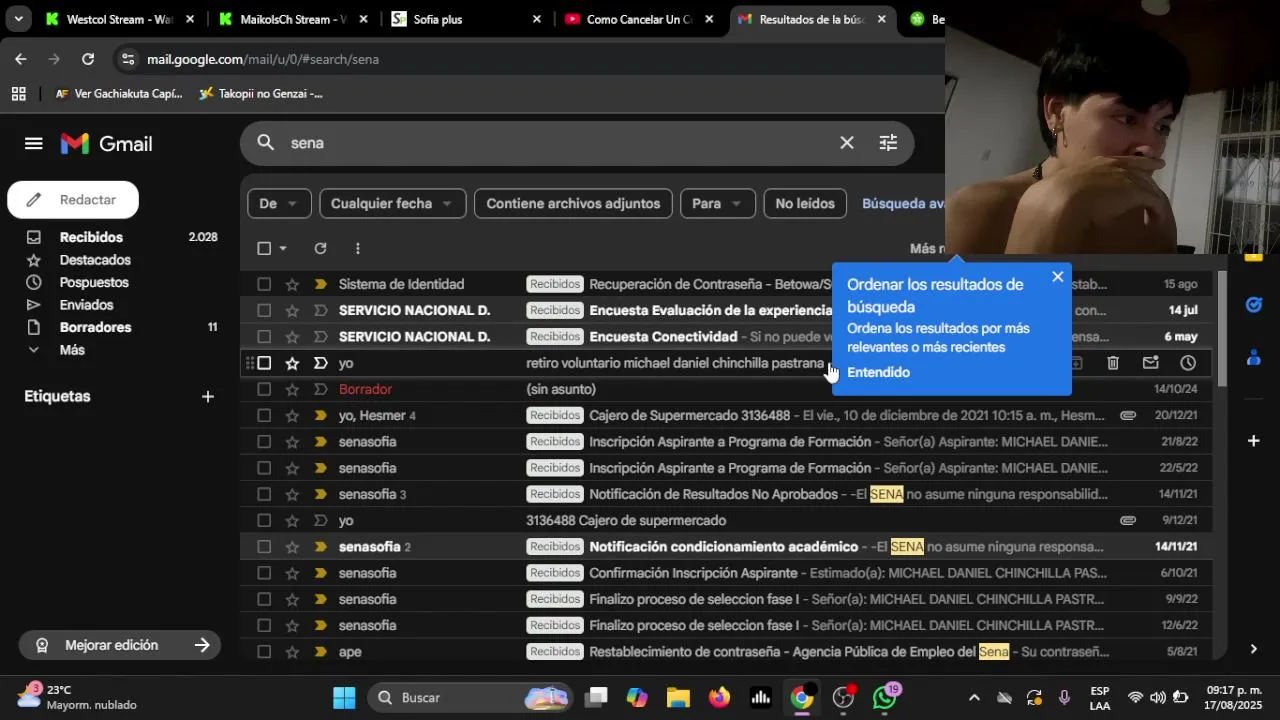1280x720 pixels.
Task: Expand the side panel arrow at bottom right
Action: (1253, 649)
